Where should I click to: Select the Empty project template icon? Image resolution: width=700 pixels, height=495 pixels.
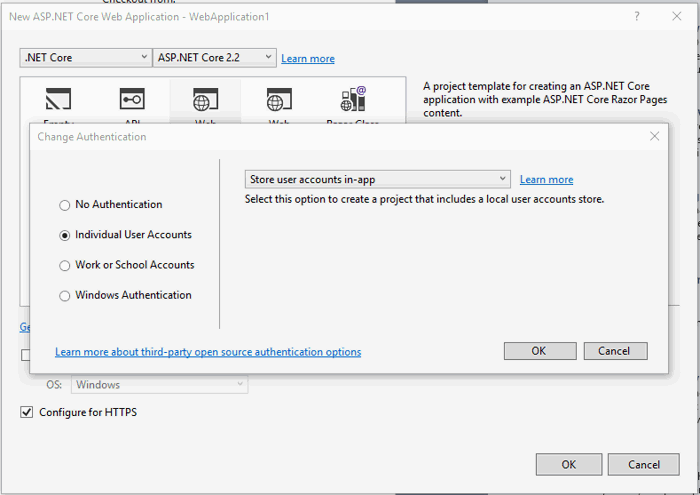[x=59, y=101]
